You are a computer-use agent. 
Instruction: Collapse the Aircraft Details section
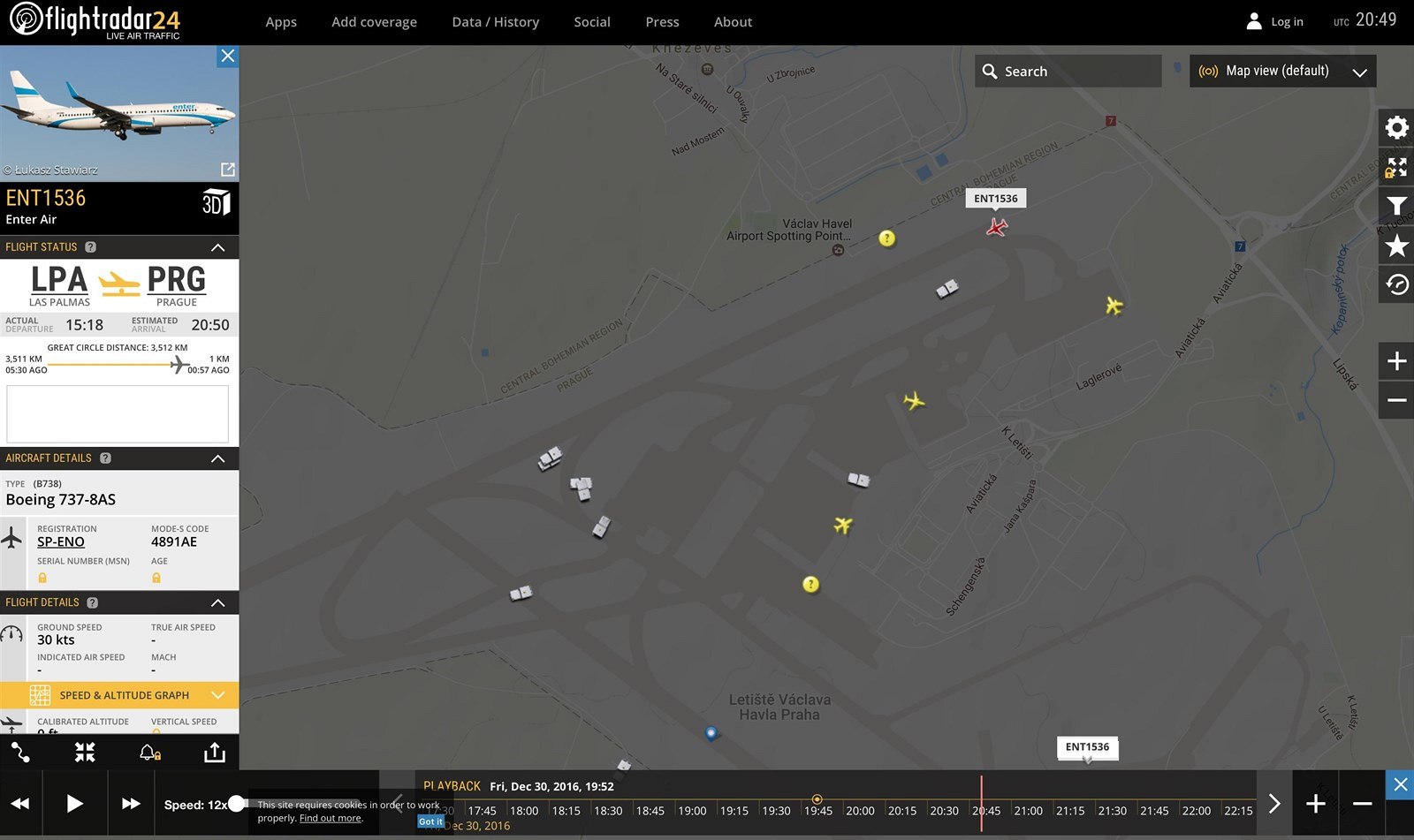pos(217,458)
